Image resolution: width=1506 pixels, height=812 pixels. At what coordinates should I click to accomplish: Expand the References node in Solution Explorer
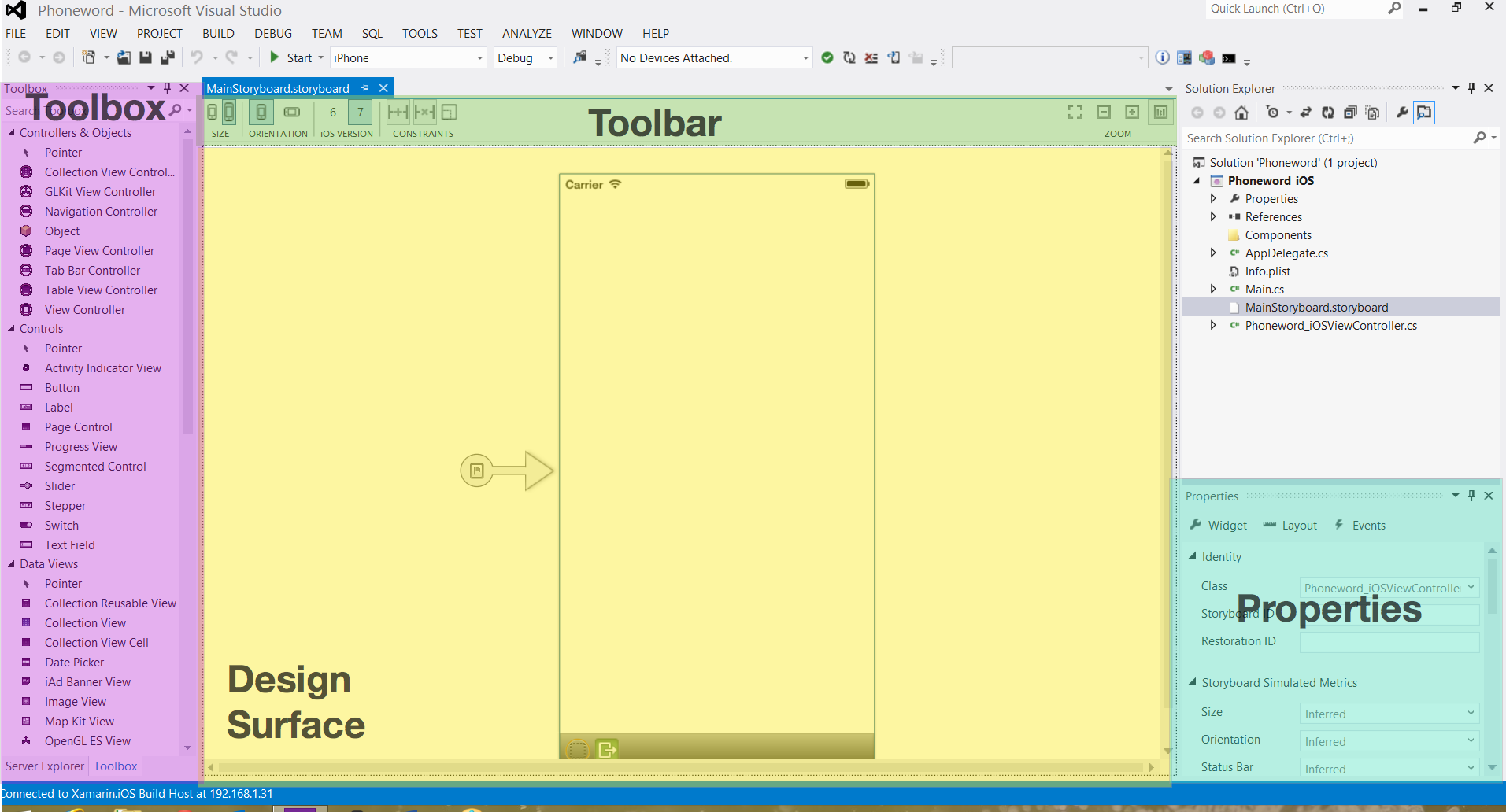[x=1213, y=217]
